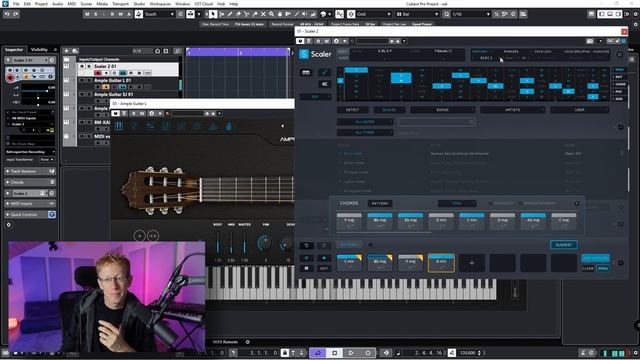Click the search magnifier in toolbar

(x=447, y=14)
